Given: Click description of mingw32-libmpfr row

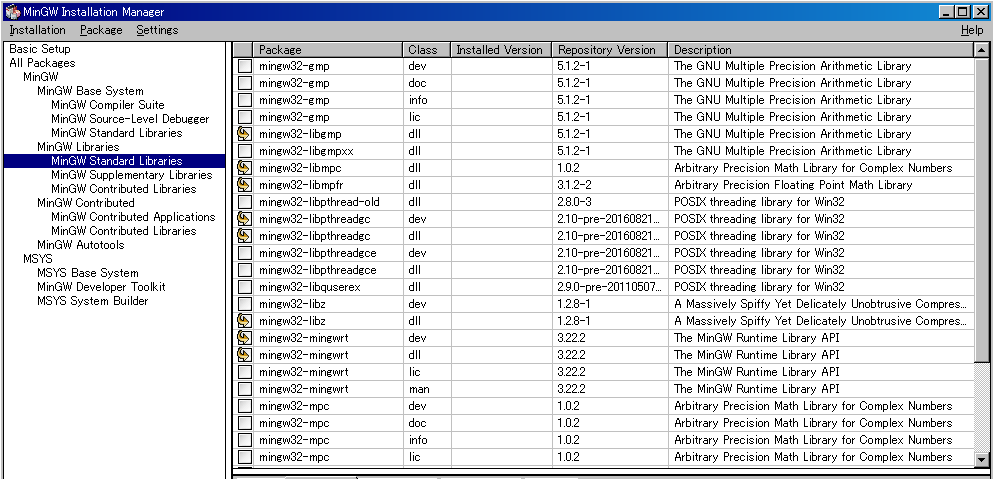Looking at the screenshot, I should coord(793,185).
